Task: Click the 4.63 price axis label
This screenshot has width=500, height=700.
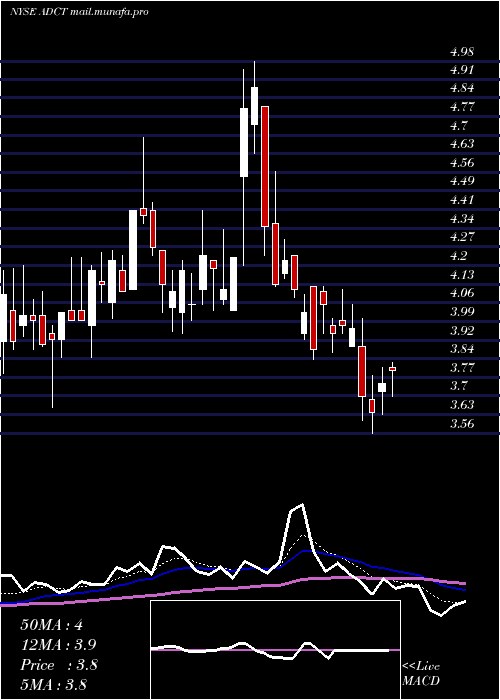Action: click(462, 144)
